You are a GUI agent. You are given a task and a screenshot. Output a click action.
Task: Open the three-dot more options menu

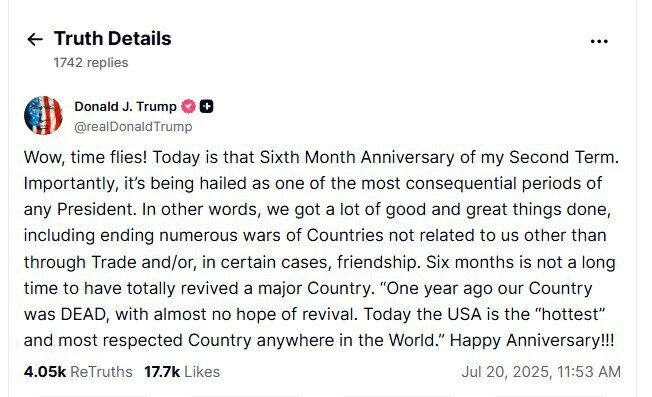click(599, 41)
